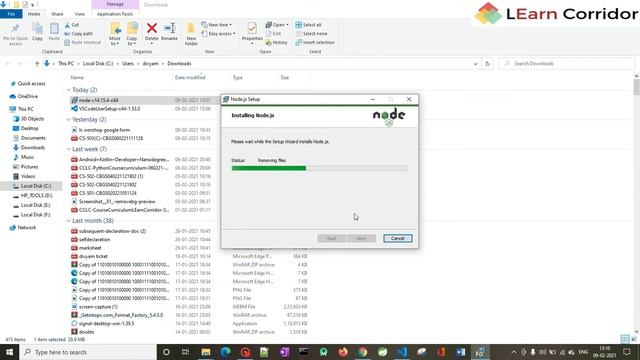Open Task View on the taskbar
The width and height of the screenshot is (640, 360).
pyautogui.click(x=185, y=352)
